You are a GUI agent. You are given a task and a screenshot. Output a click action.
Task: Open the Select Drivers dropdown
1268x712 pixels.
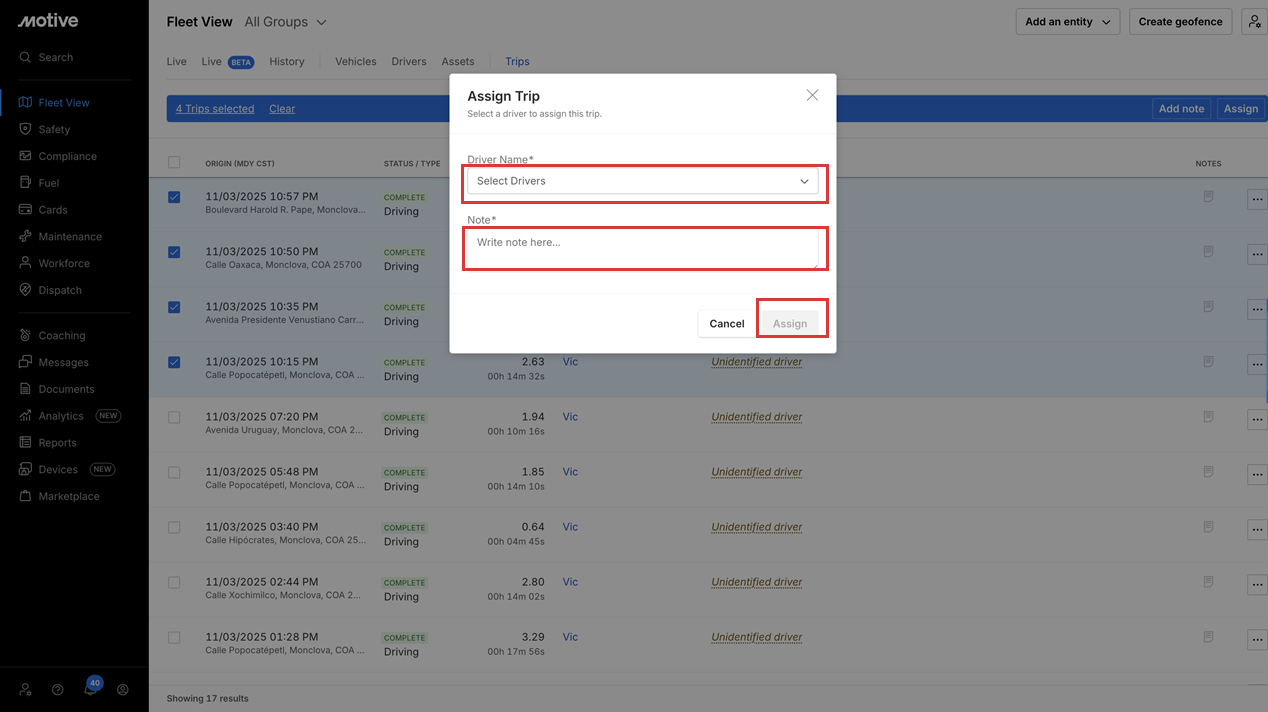[x=642, y=181]
